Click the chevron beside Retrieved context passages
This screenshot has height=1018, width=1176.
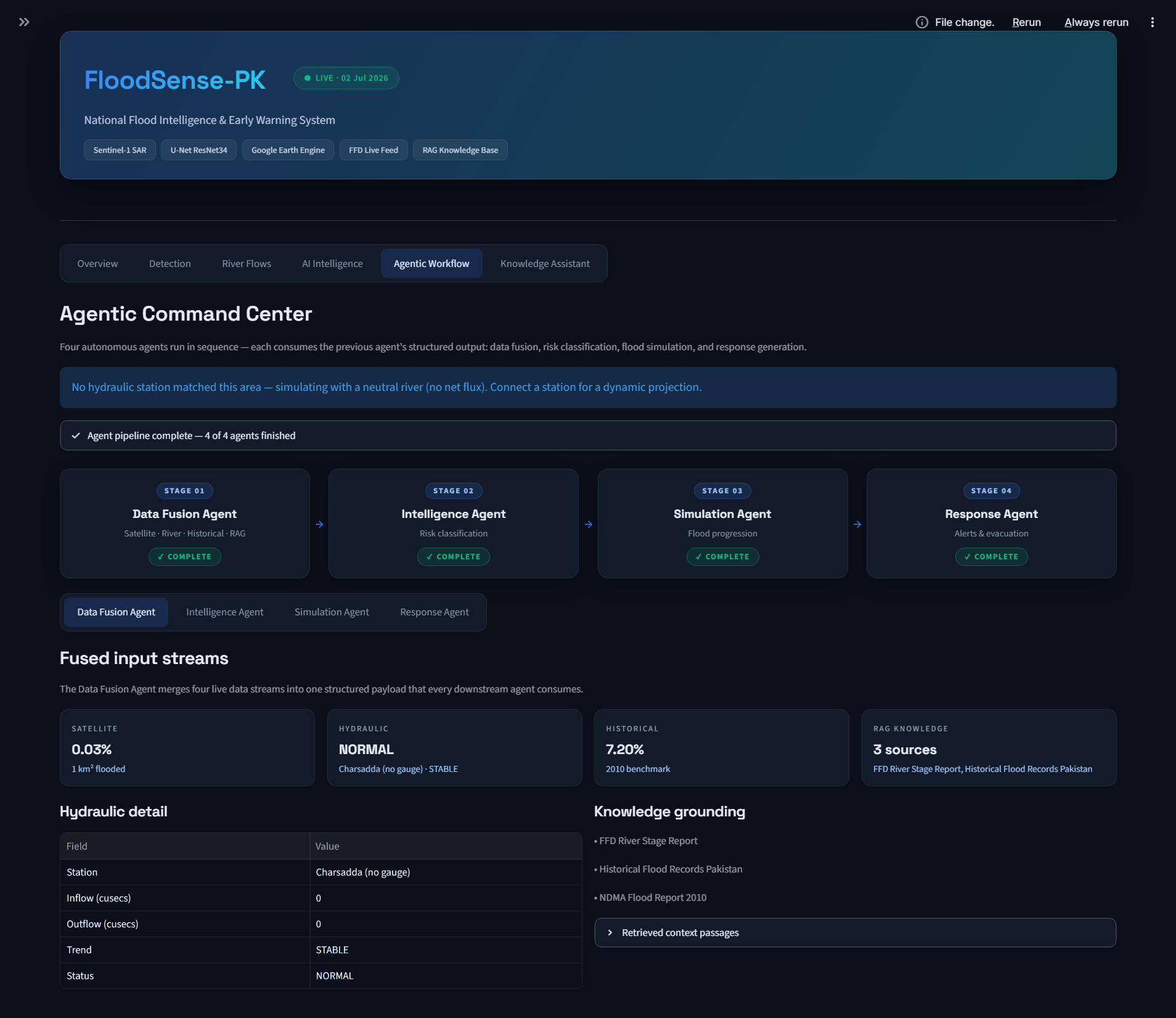(610, 932)
